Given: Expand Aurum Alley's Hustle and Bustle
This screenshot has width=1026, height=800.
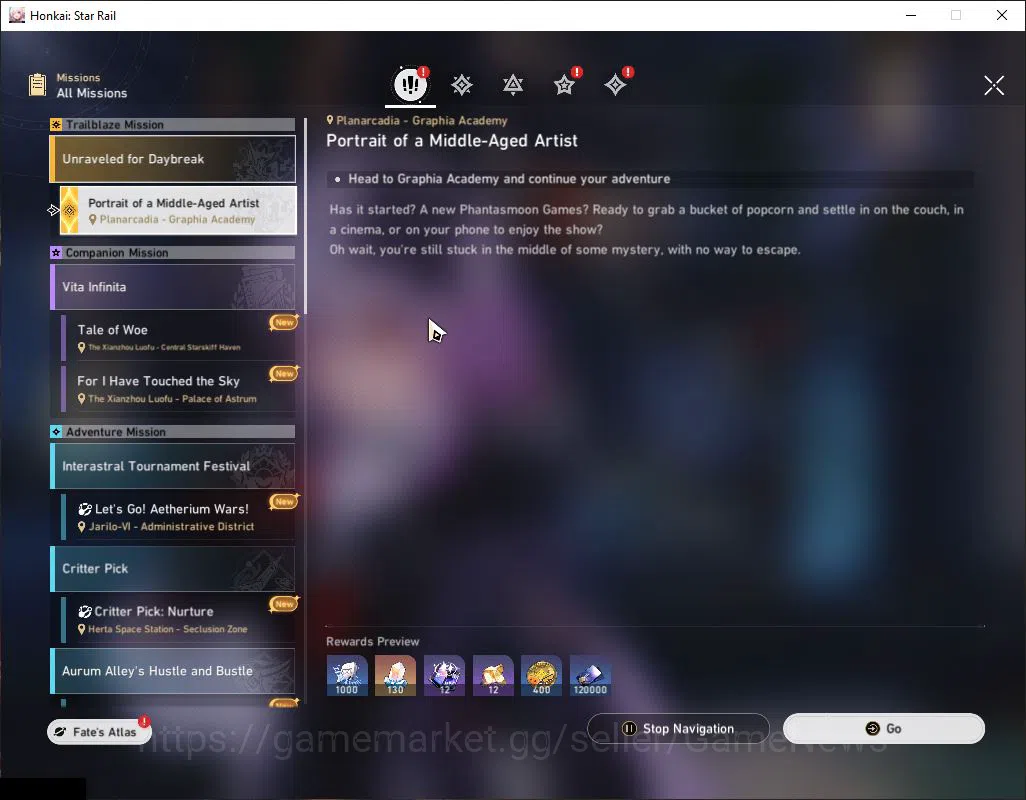Looking at the screenshot, I should [x=173, y=671].
